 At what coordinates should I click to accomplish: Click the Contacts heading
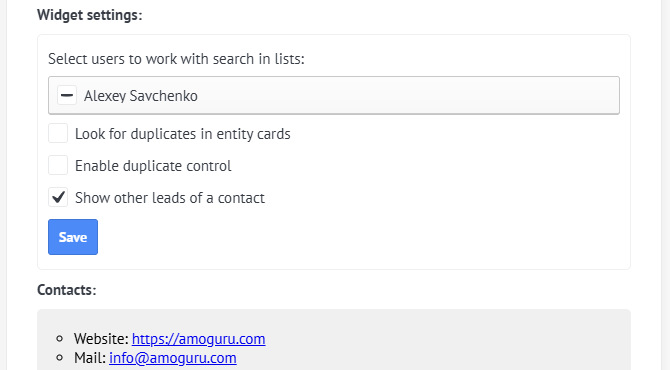click(67, 290)
